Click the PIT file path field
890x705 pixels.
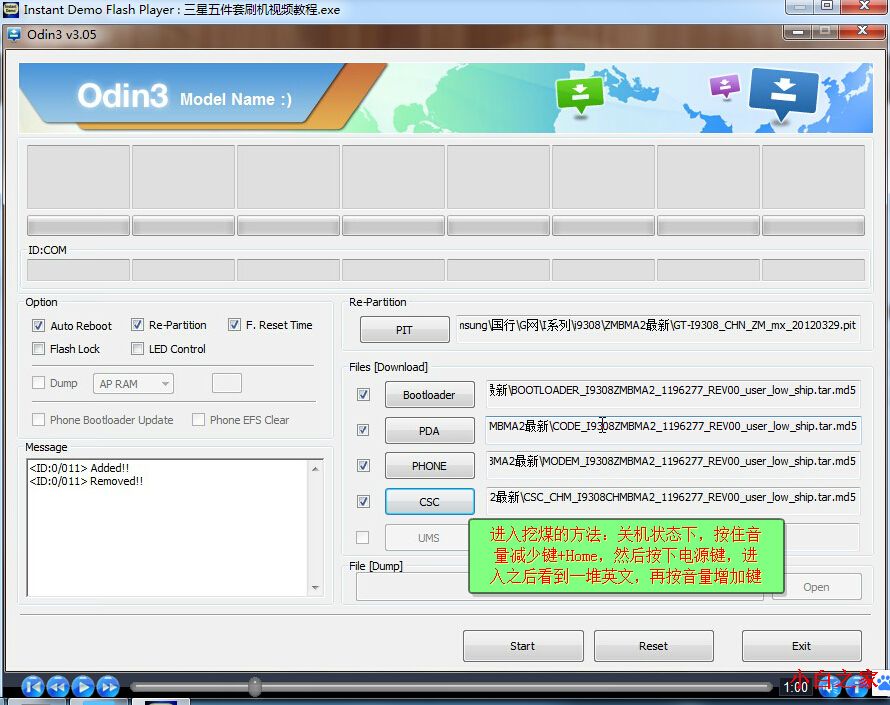pyautogui.click(x=658, y=329)
